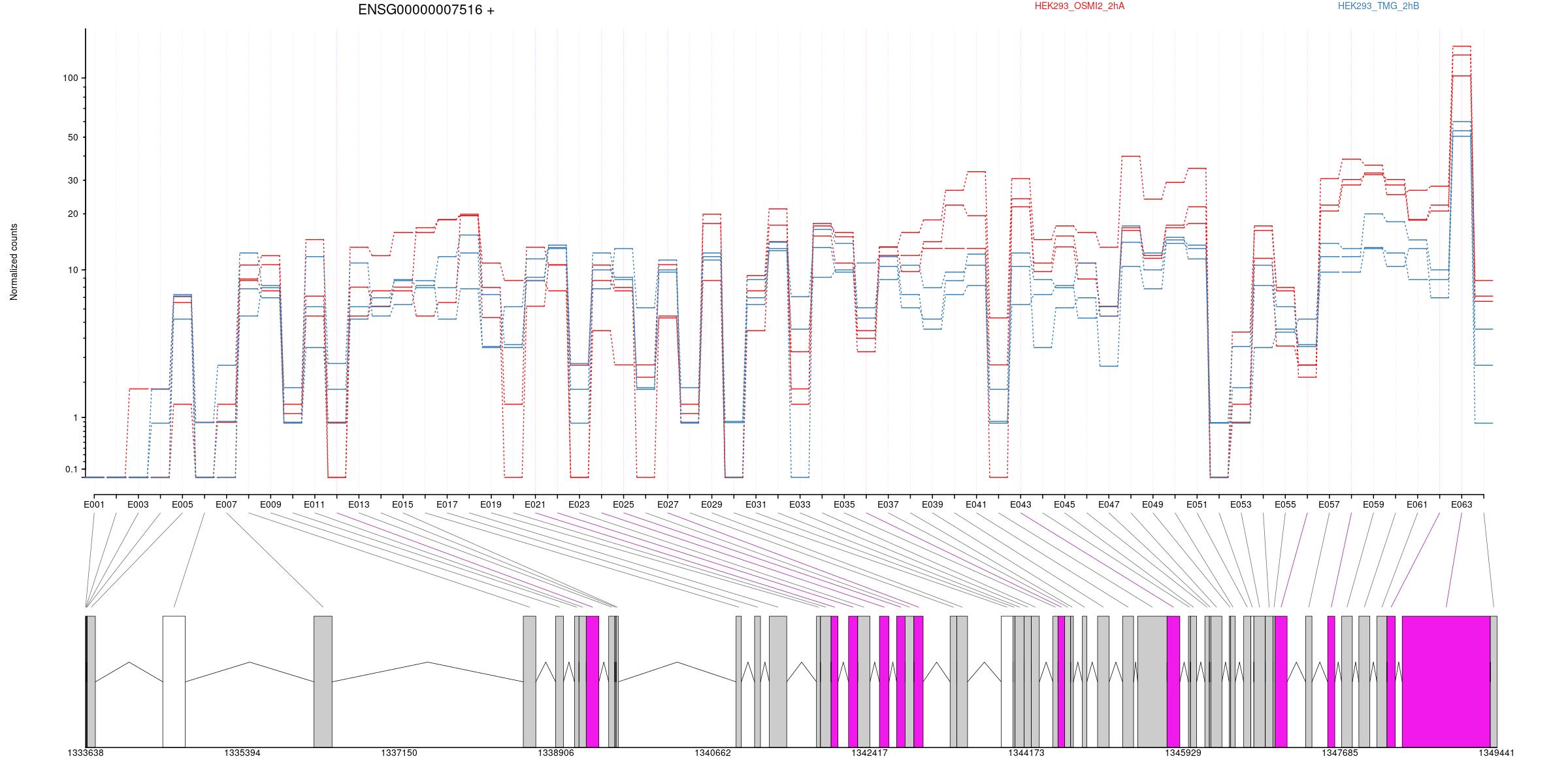This screenshot has width=1568, height=784.
Task: Select exon label E019
Action: coord(491,504)
